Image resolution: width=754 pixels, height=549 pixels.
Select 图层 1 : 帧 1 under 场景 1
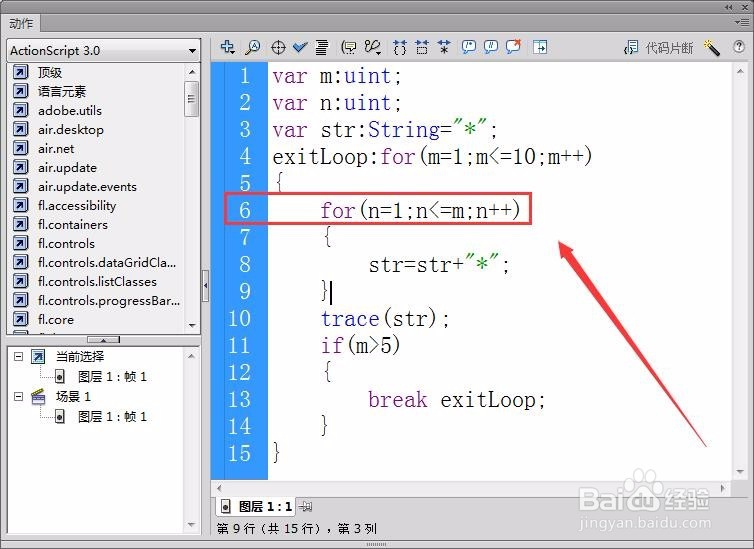coord(112,416)
